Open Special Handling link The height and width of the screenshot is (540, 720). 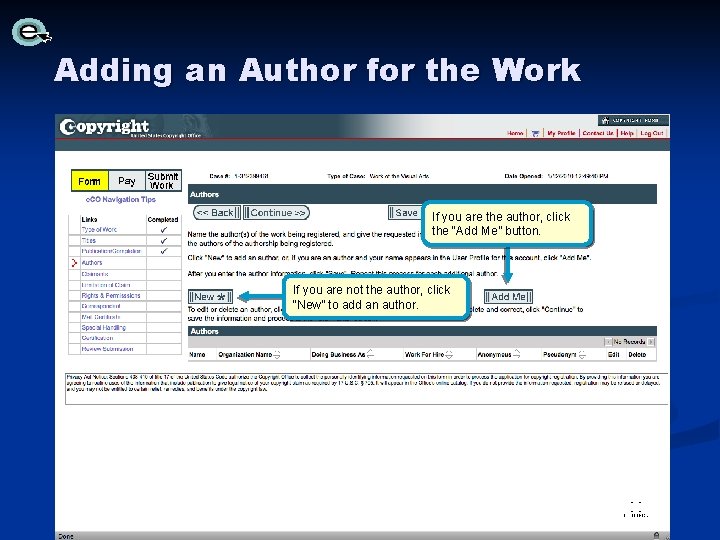point(104,328)
